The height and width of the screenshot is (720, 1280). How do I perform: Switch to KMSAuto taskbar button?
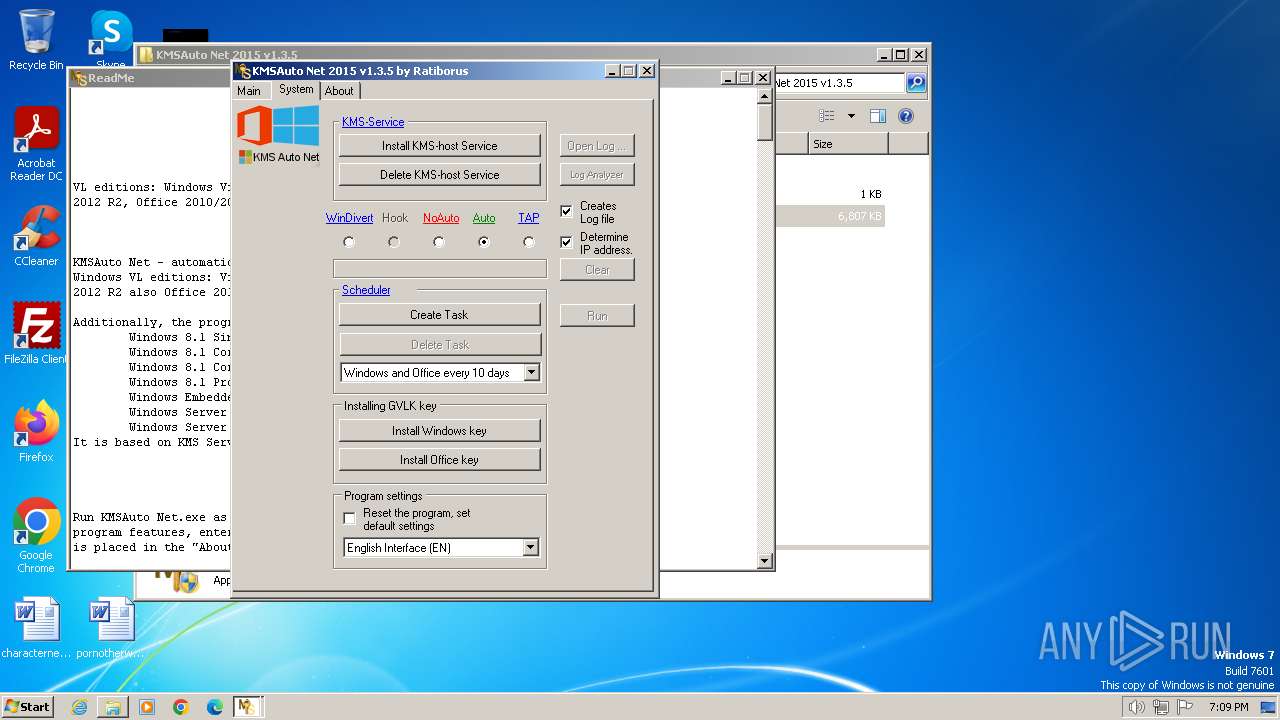click(247, 707)
